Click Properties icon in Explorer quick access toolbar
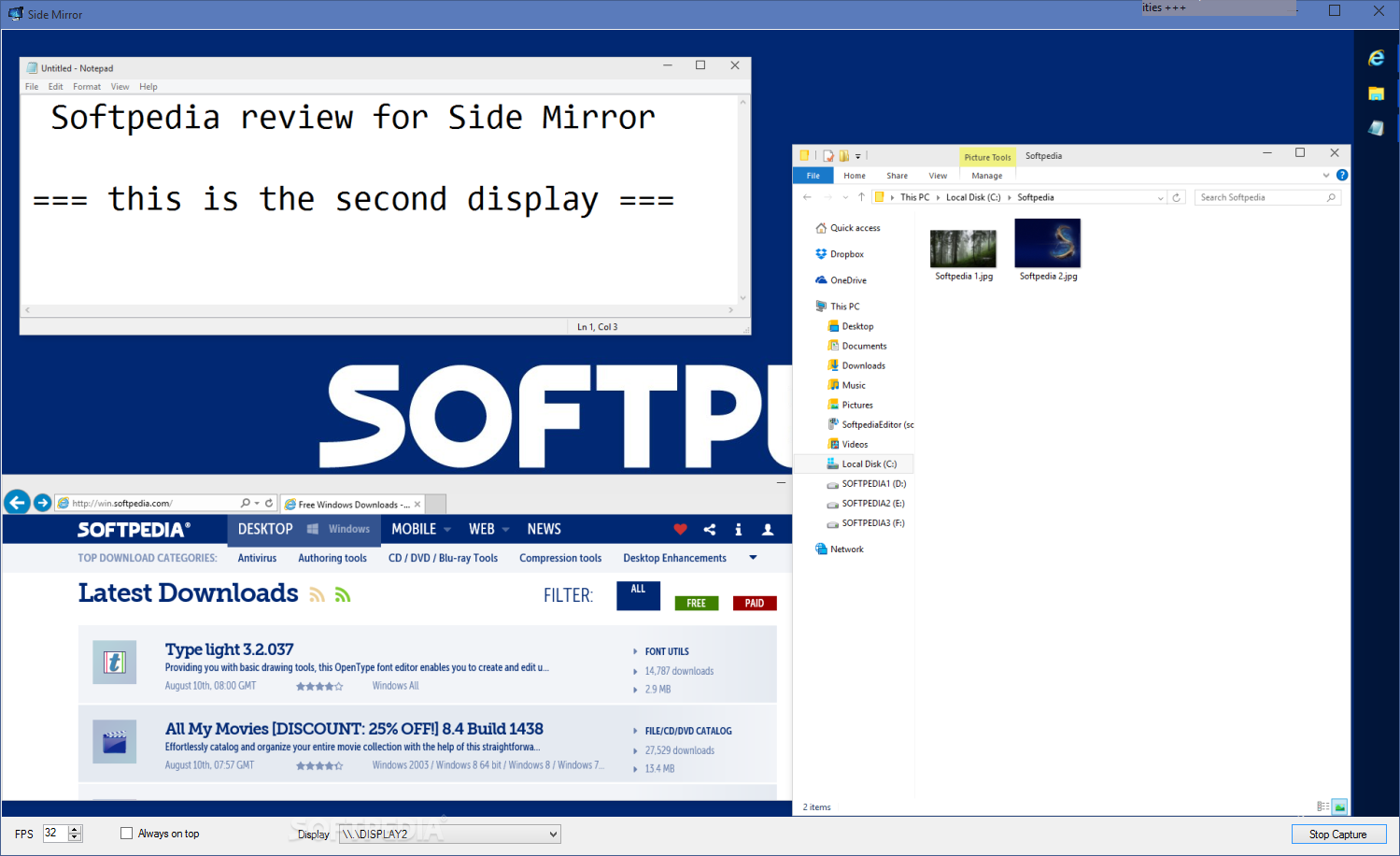 (827, 156)
